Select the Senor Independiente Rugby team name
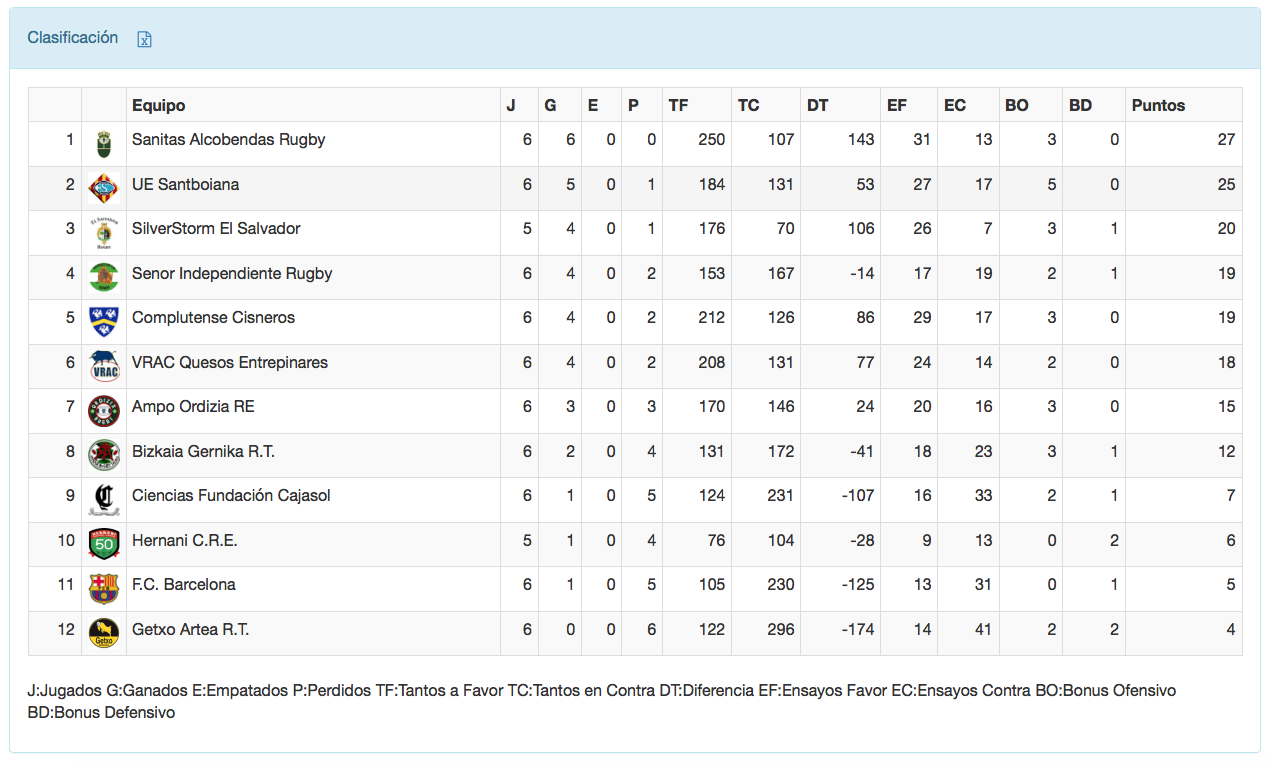 click(232, 273)
